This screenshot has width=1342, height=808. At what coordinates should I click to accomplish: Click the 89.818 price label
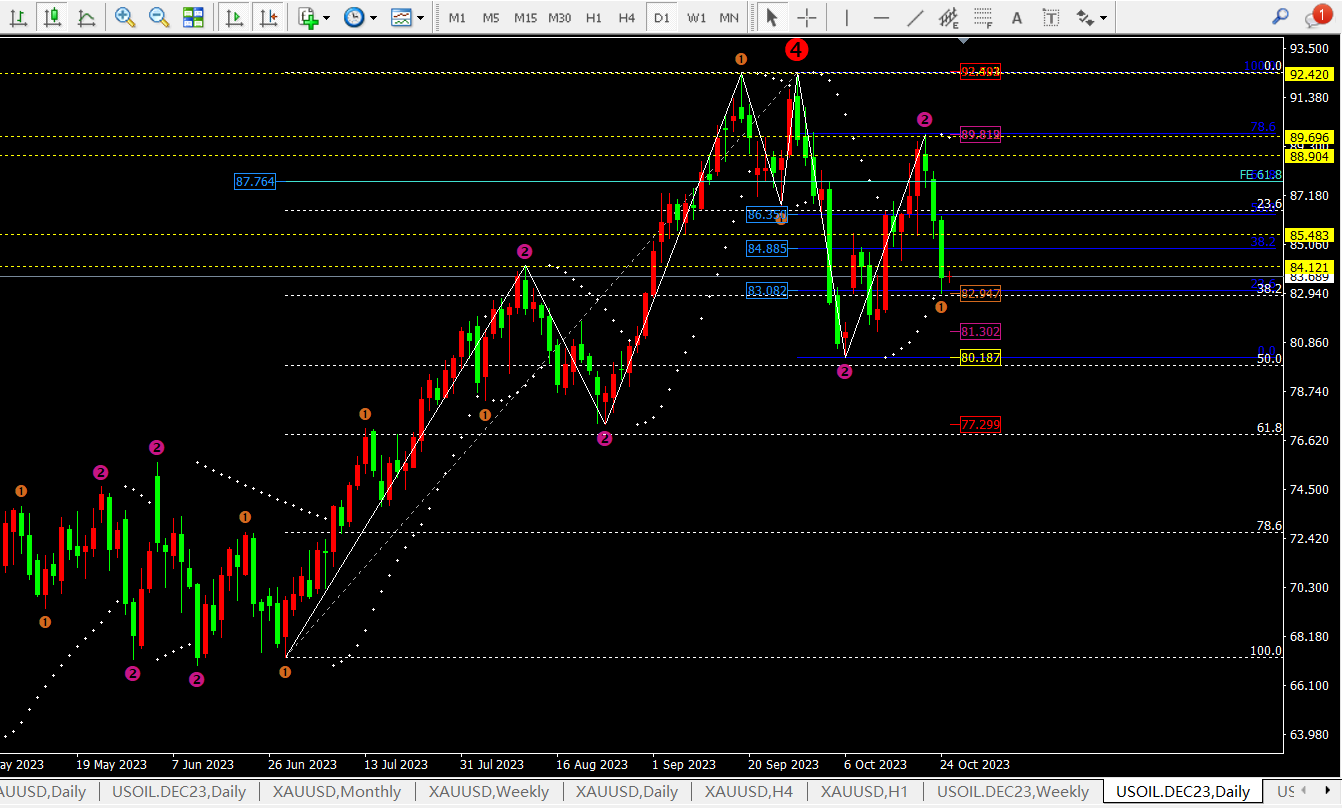[x=980, y=134]
